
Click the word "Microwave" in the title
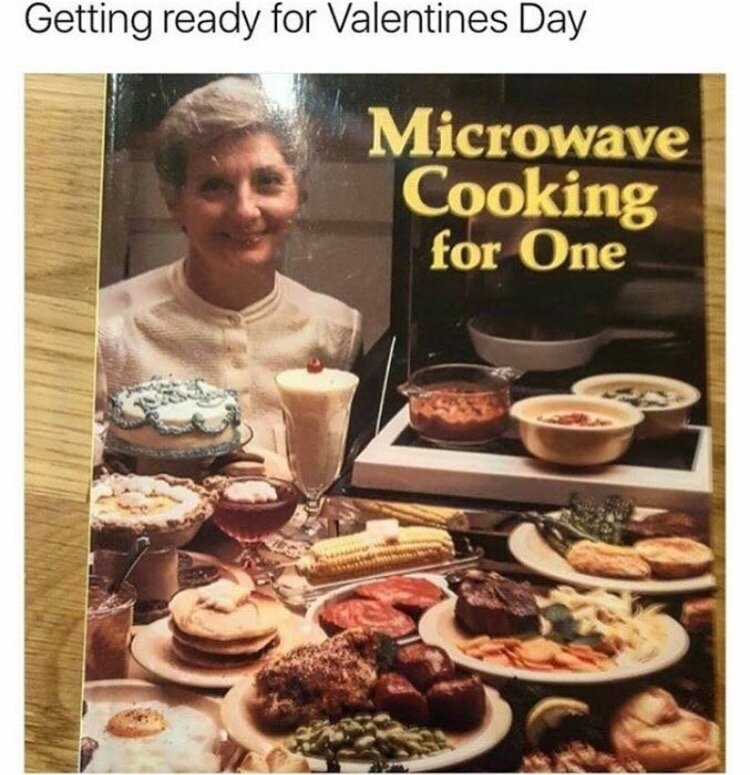pos(529,135)
